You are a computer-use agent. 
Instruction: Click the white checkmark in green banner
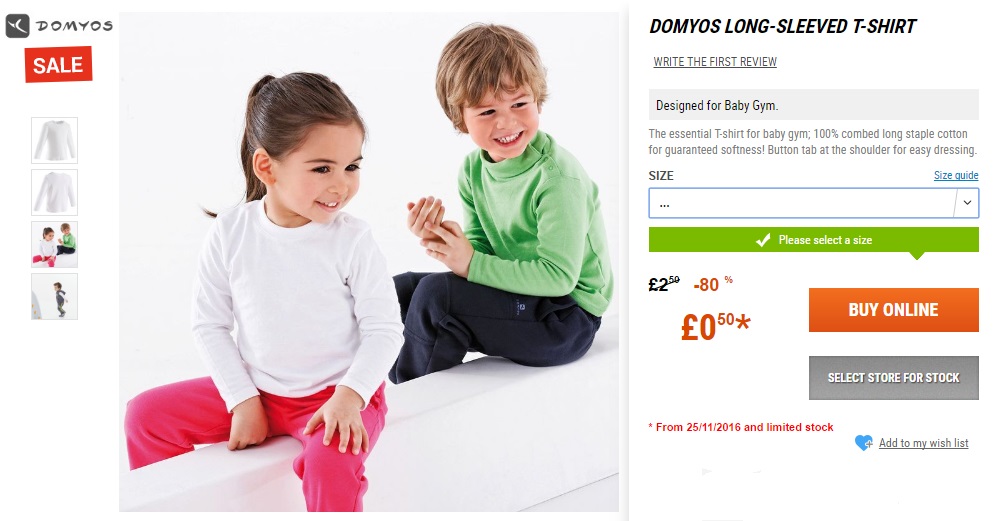tap(763, 240)
